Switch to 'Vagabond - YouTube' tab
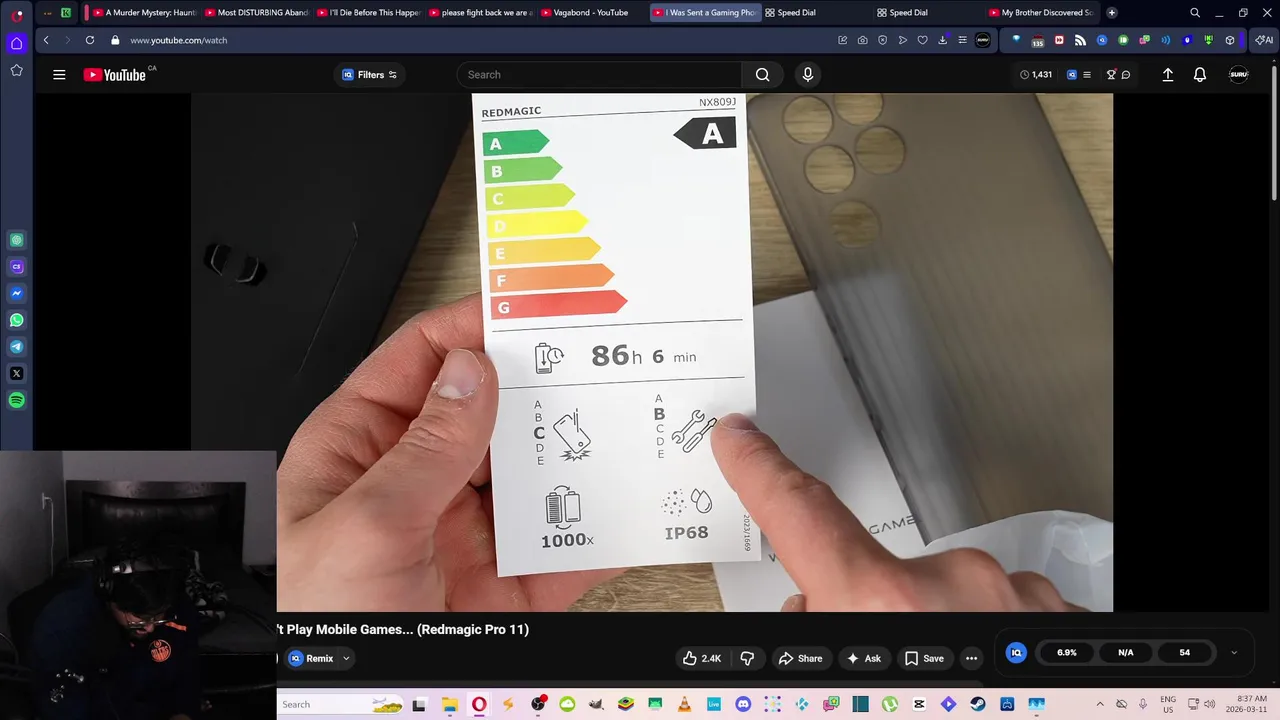This screenshot has width=1280, height=720. 591,13
